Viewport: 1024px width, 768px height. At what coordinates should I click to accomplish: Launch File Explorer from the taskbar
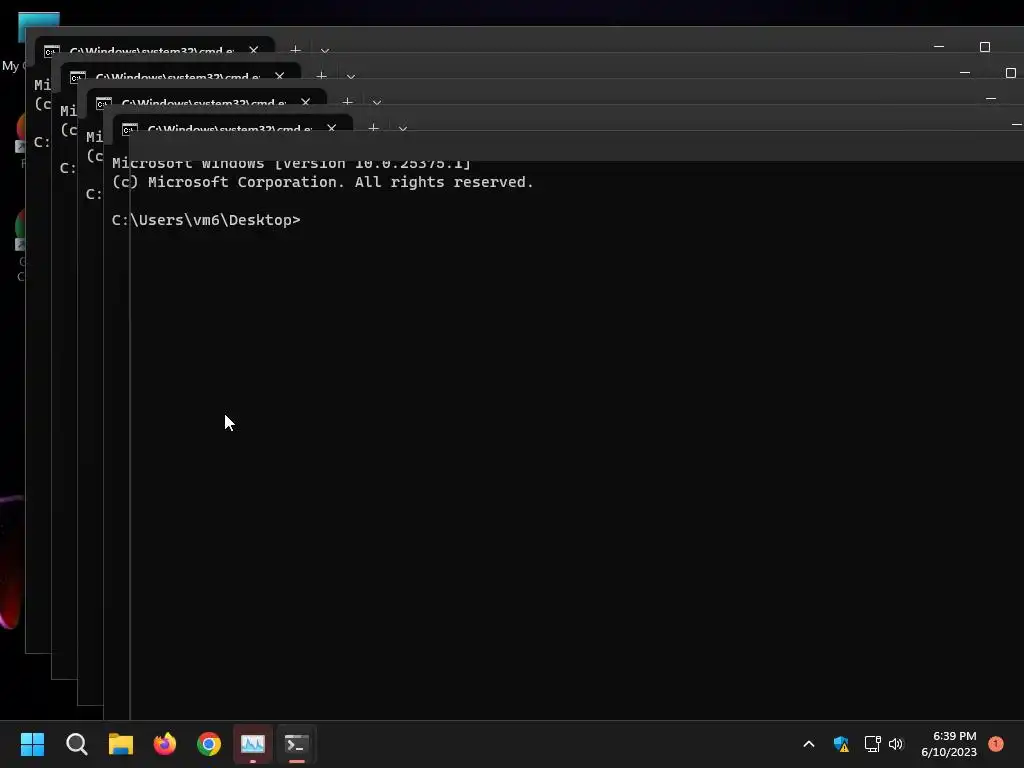(121, 744)
